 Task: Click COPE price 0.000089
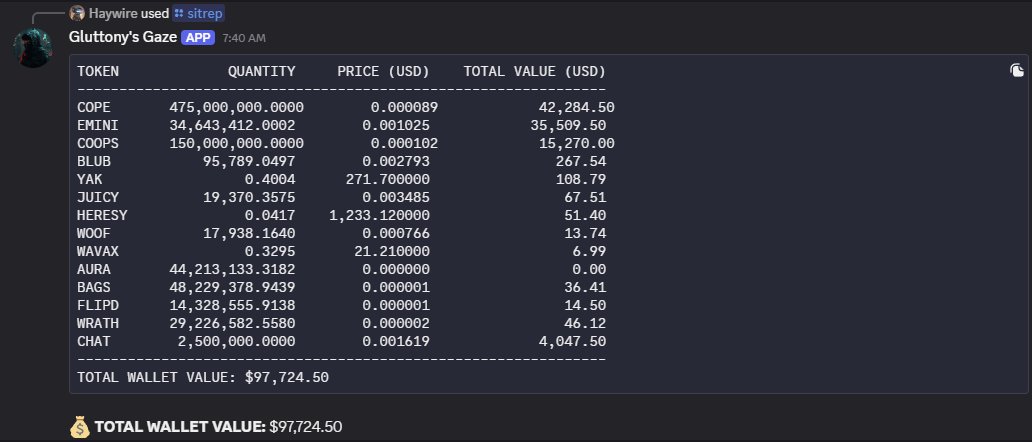[405, 107]
